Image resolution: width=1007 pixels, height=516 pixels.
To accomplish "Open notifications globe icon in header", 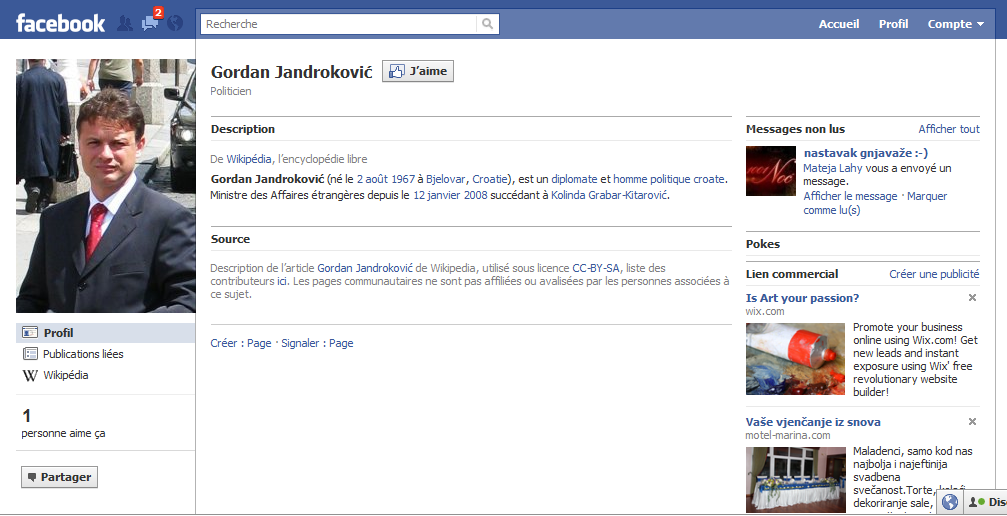I will point(175,23).
